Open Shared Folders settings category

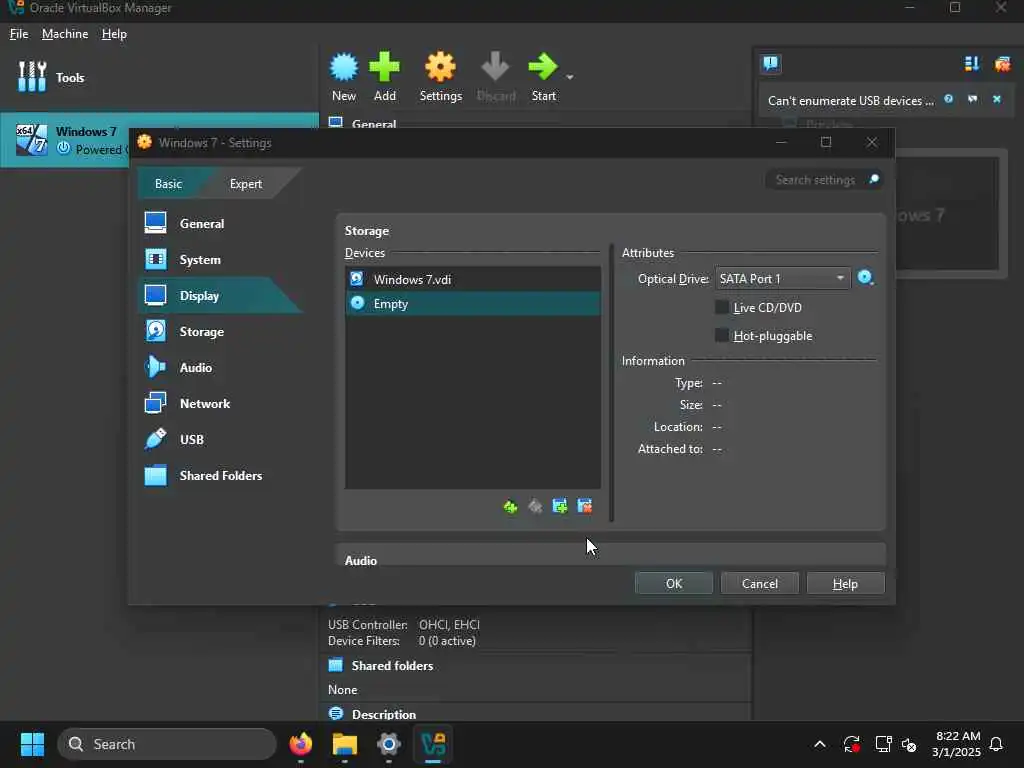point(220,475)
